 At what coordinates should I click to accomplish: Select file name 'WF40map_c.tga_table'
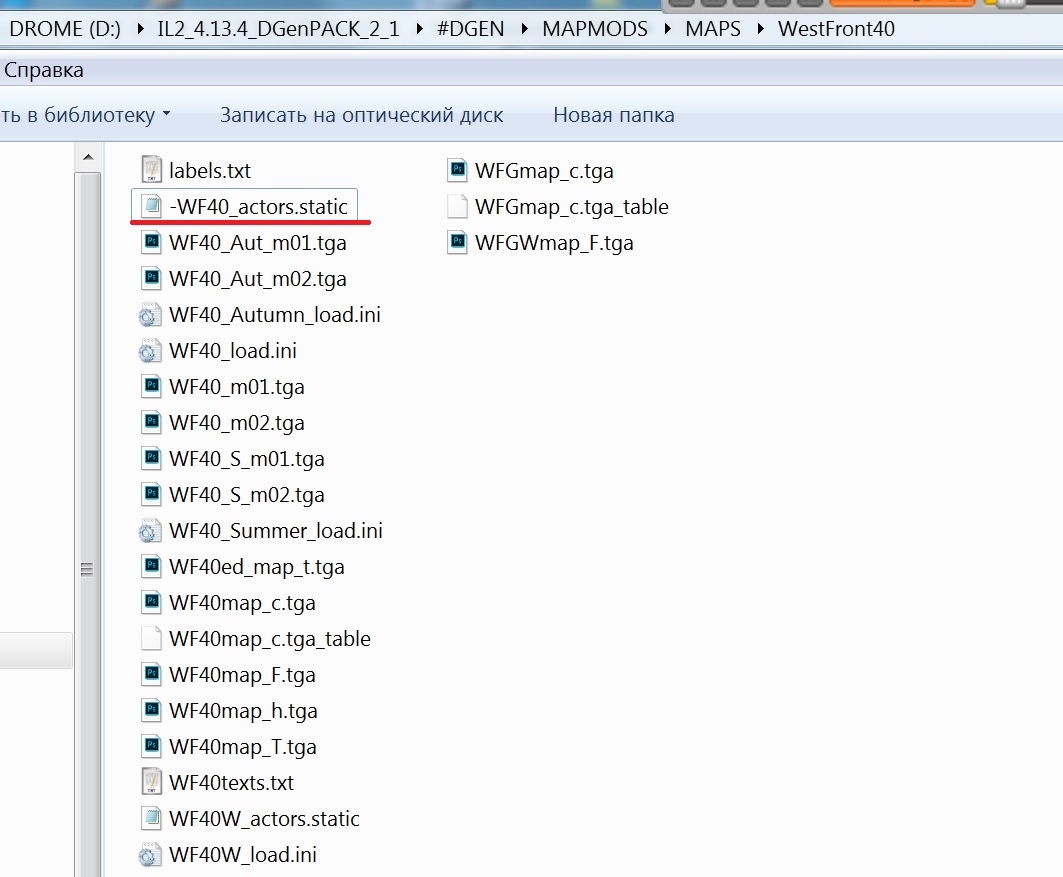(270, 639)
